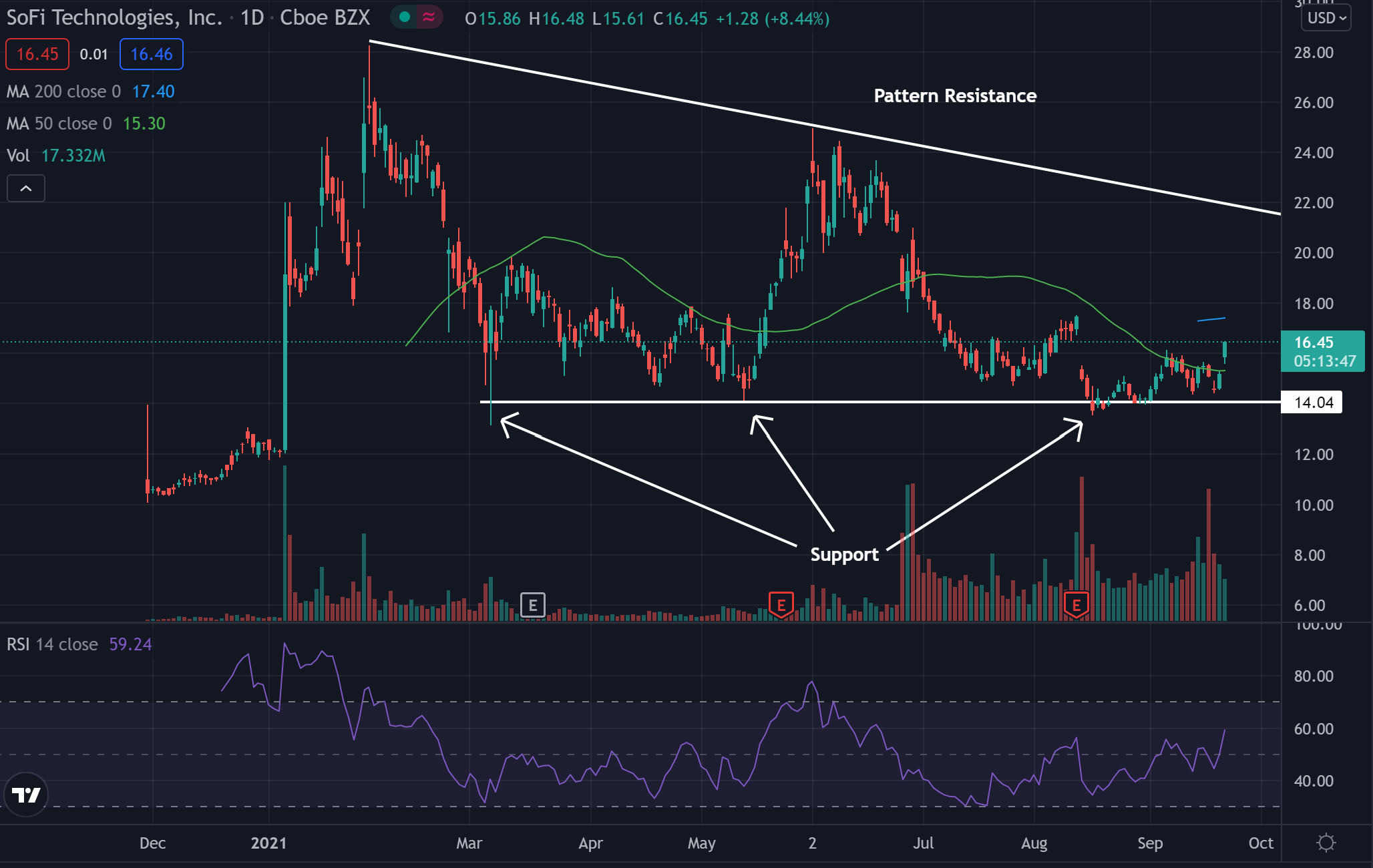Select the MA 200 close indicator legend
Viewport: 1373px width, 868px height.
pos(63,91)
